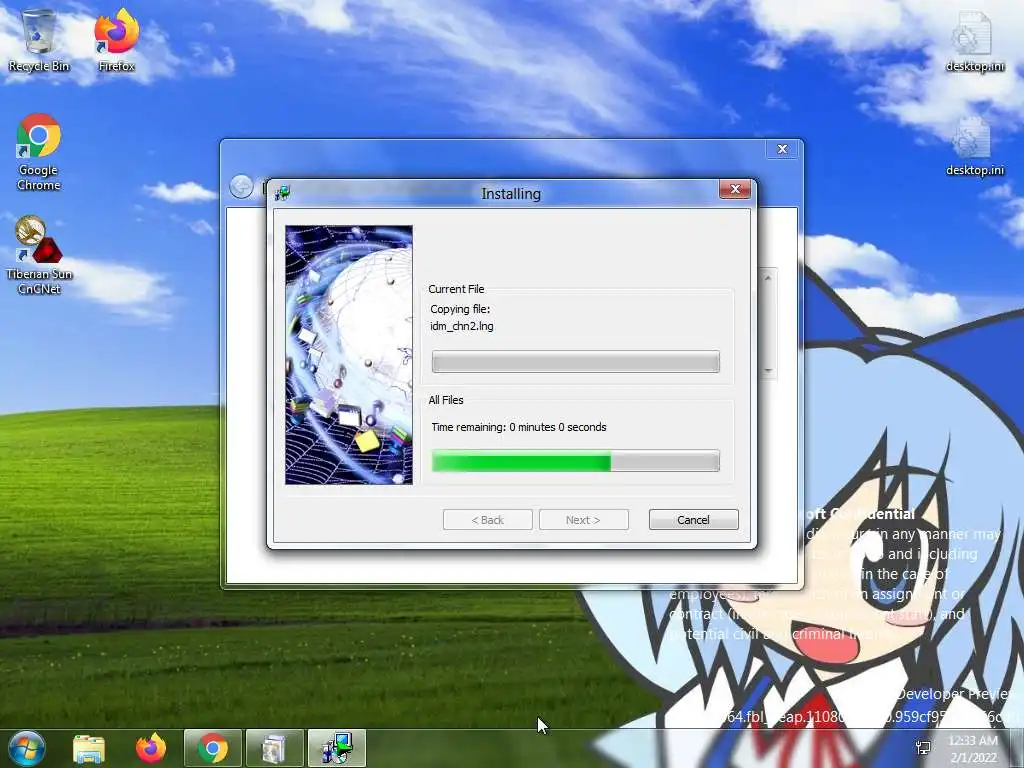Switch to the IDM installer taskbar item
1024x768 pixels.
(337, 748)
